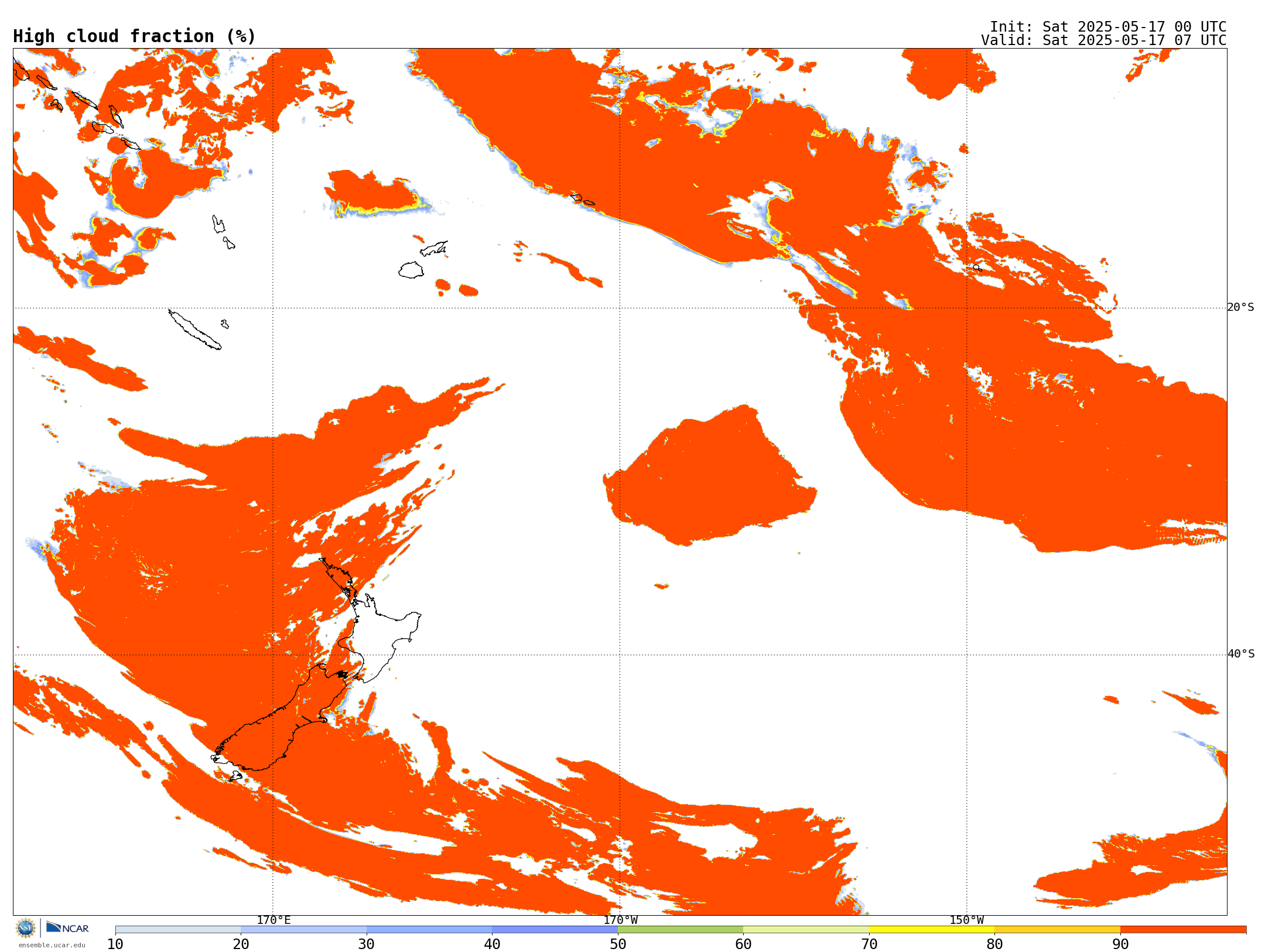Click the NSF logo icon
The width and height of the screenshot is (1265, 952).
[x=26, y=928]
